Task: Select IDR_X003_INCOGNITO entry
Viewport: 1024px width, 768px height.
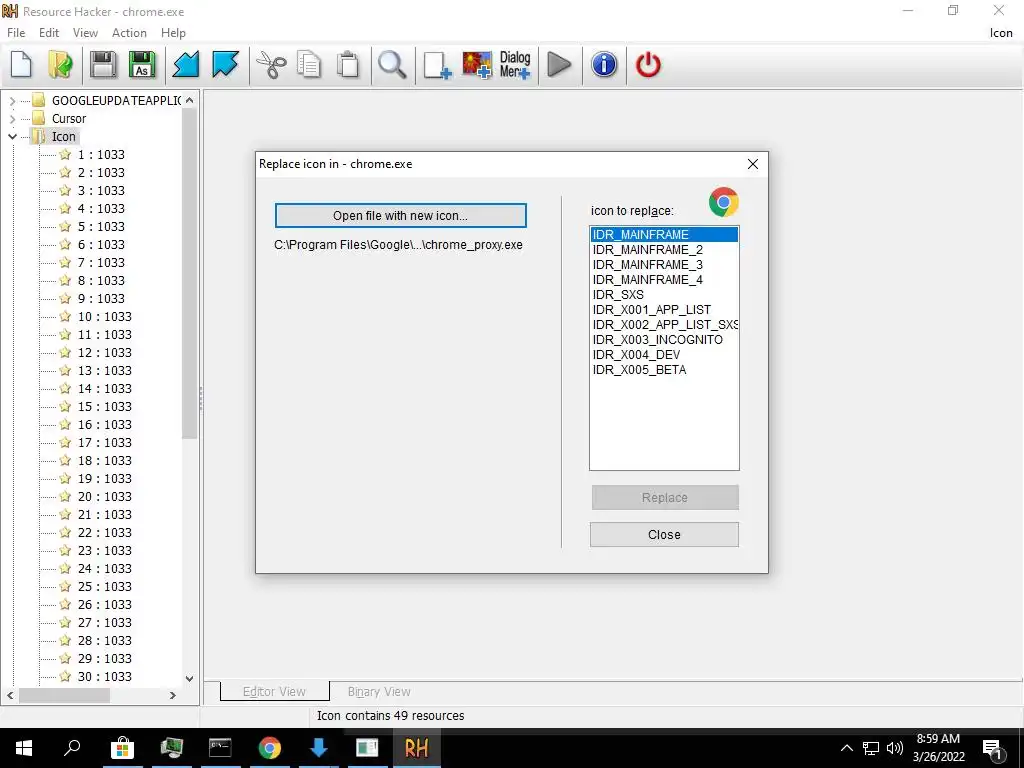Action: click(x=664, y=340)
